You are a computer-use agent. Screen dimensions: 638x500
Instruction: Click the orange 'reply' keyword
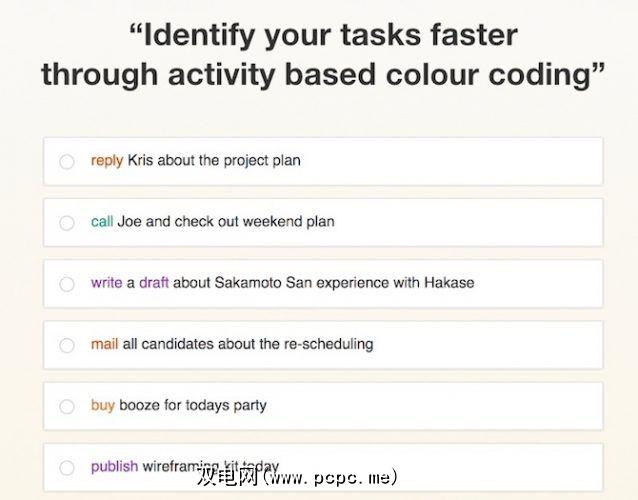pyautogui.click(x=107, y=160)
